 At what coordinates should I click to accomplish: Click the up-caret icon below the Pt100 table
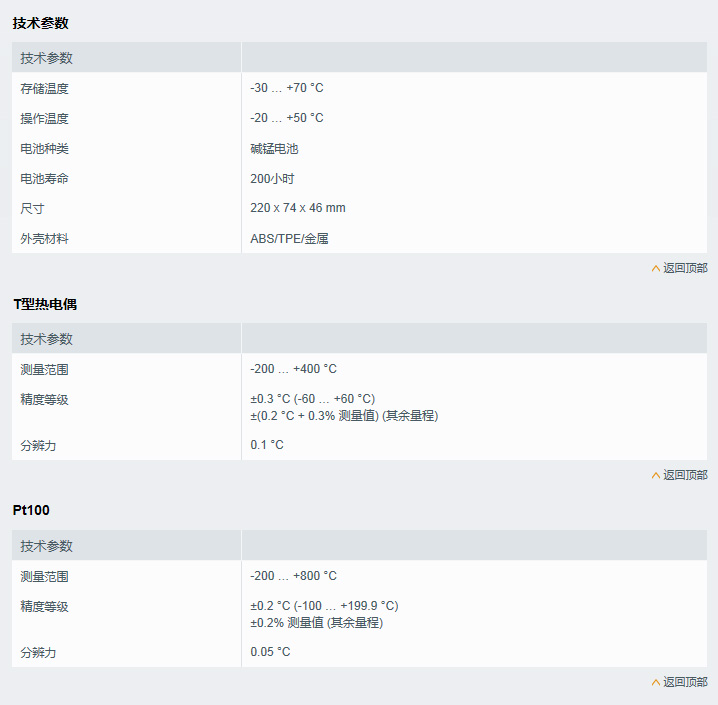click(656, 682)
